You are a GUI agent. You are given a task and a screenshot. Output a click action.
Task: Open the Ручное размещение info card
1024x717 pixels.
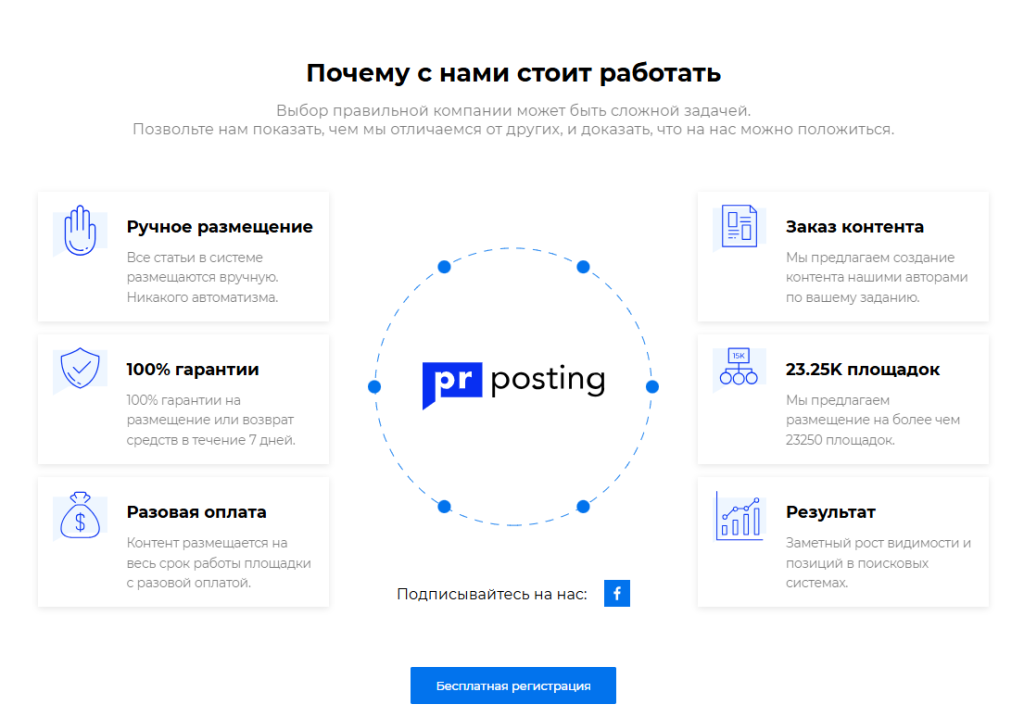183,256
